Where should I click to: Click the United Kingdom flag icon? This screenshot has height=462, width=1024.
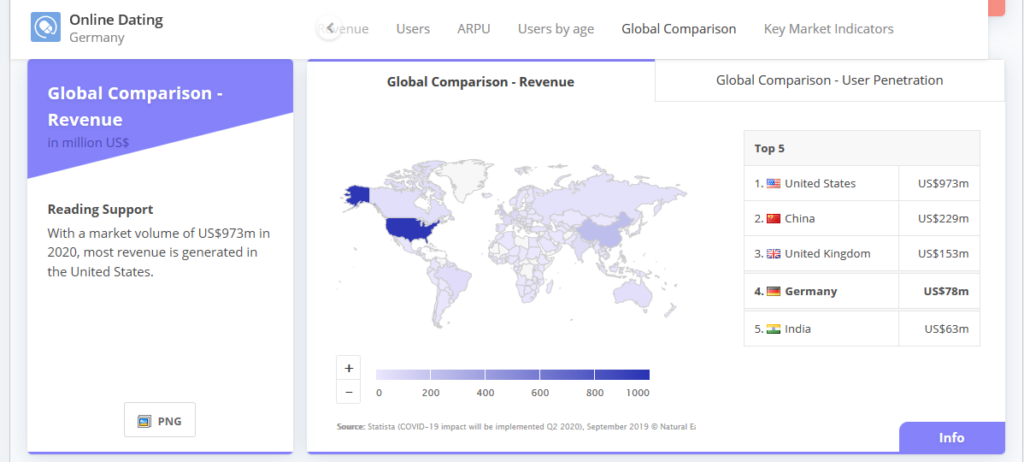click(x=773, y=254)
